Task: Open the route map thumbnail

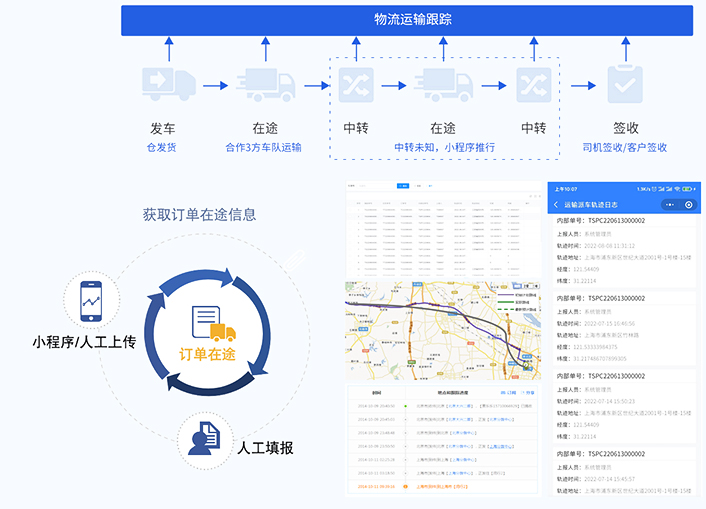Action: point(443,331)
